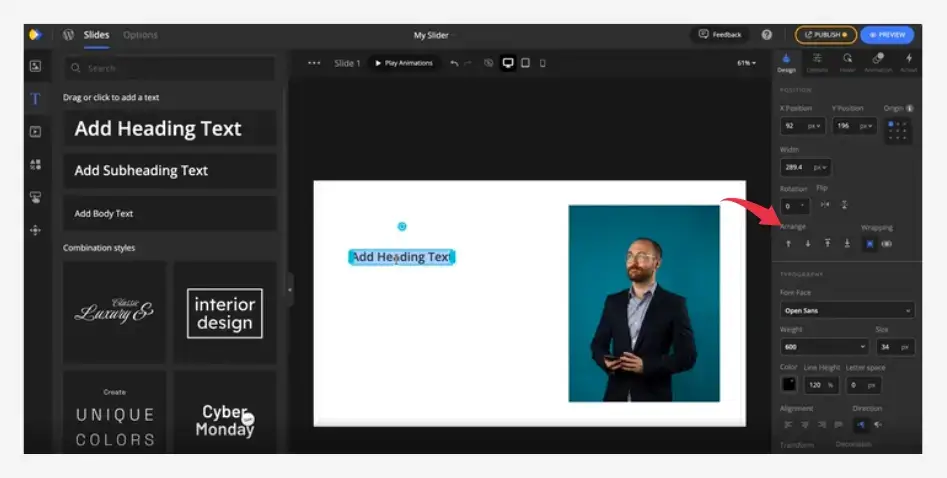Open the image media tool in sidebar

point(35,66)
